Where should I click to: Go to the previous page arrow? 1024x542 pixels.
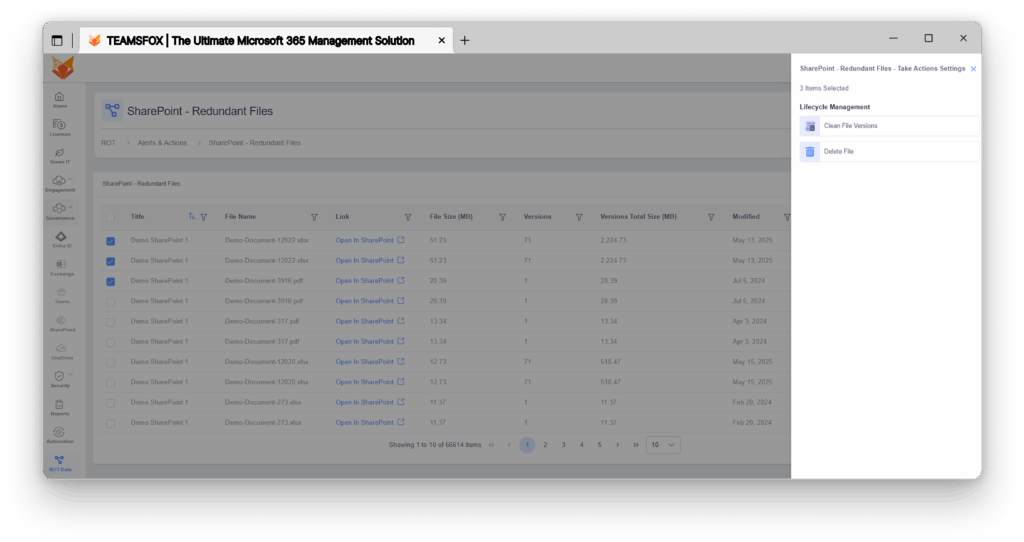tap(509, 445)
